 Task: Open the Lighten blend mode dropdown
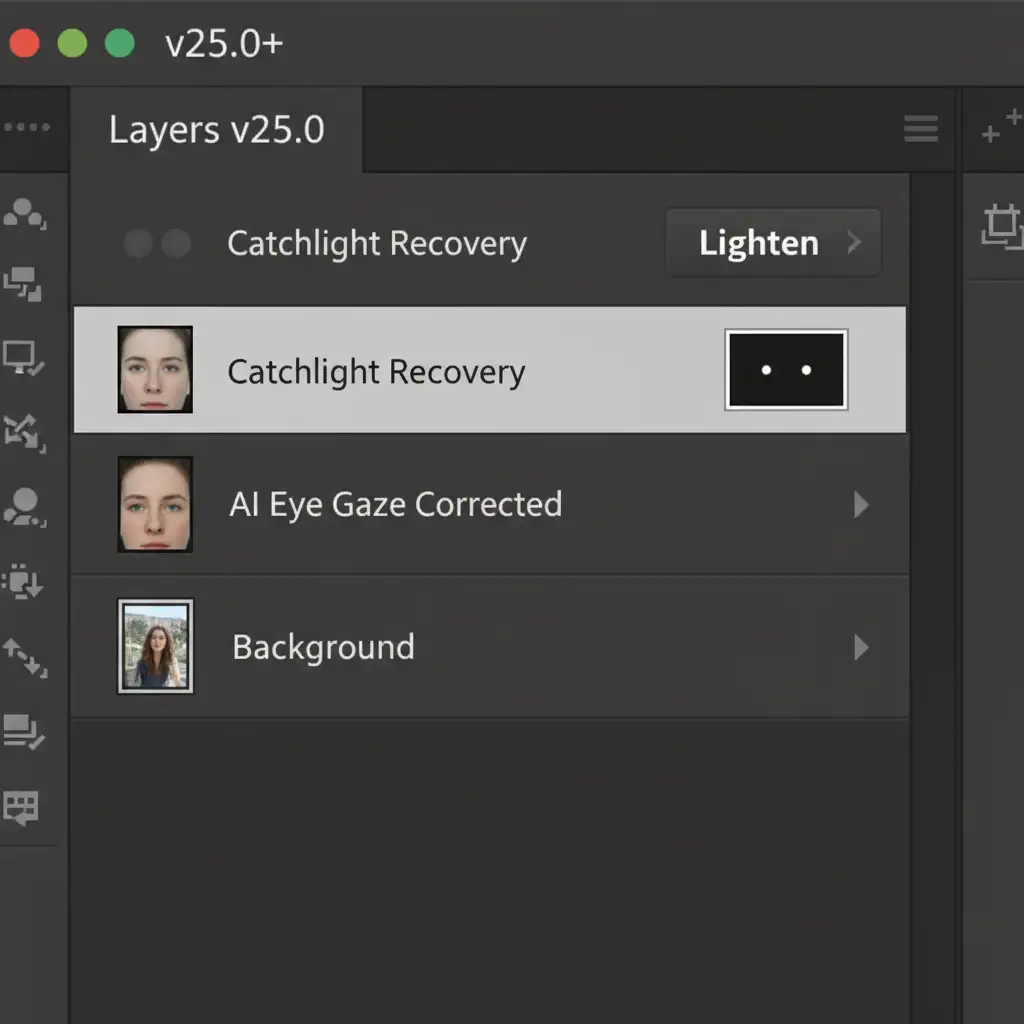773,243
